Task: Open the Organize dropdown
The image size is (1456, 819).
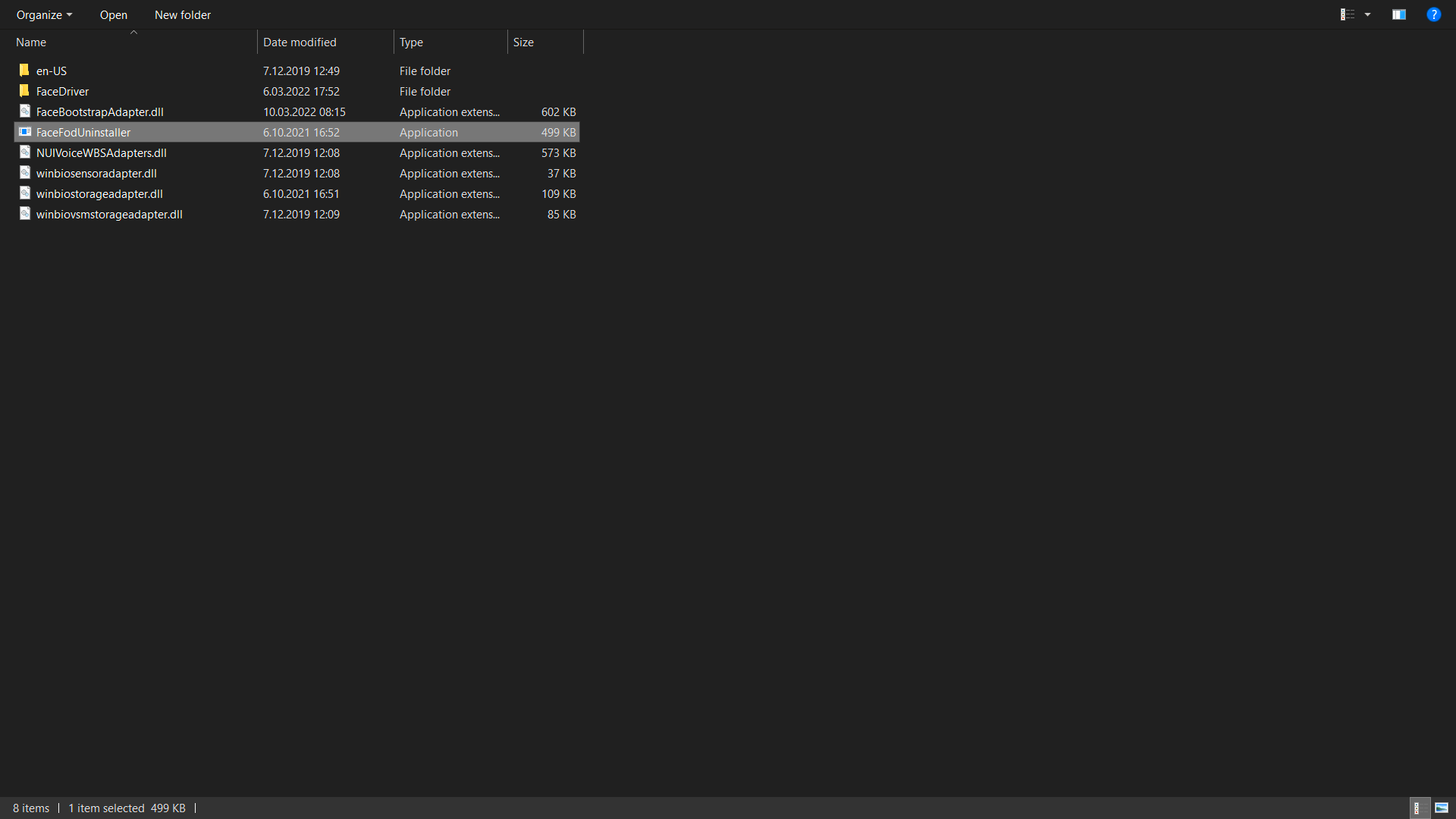Action: click(x=43, y=14)
